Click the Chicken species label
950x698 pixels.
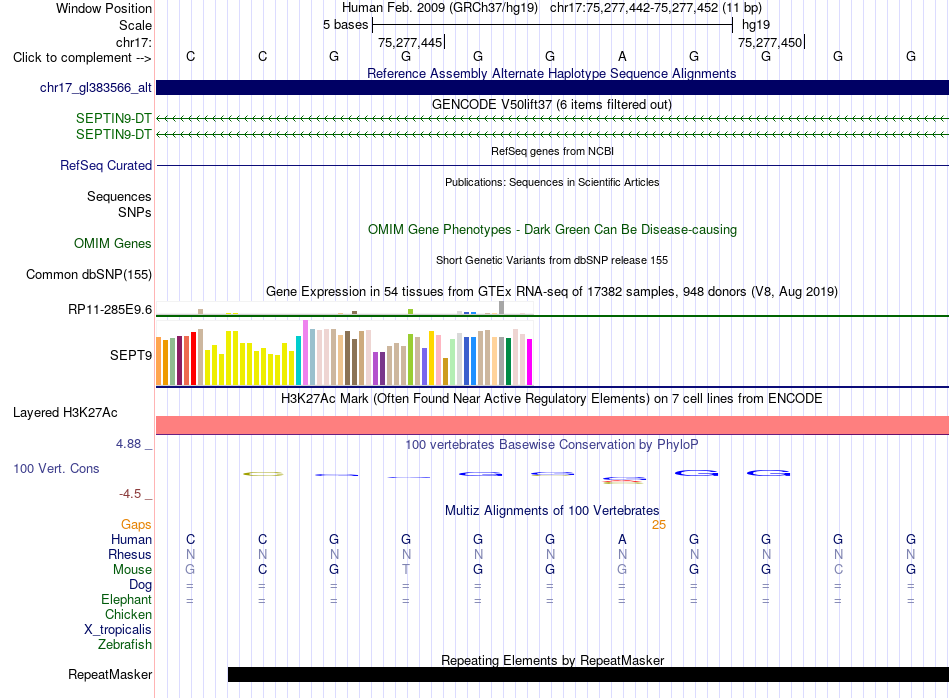click(128, 614)
